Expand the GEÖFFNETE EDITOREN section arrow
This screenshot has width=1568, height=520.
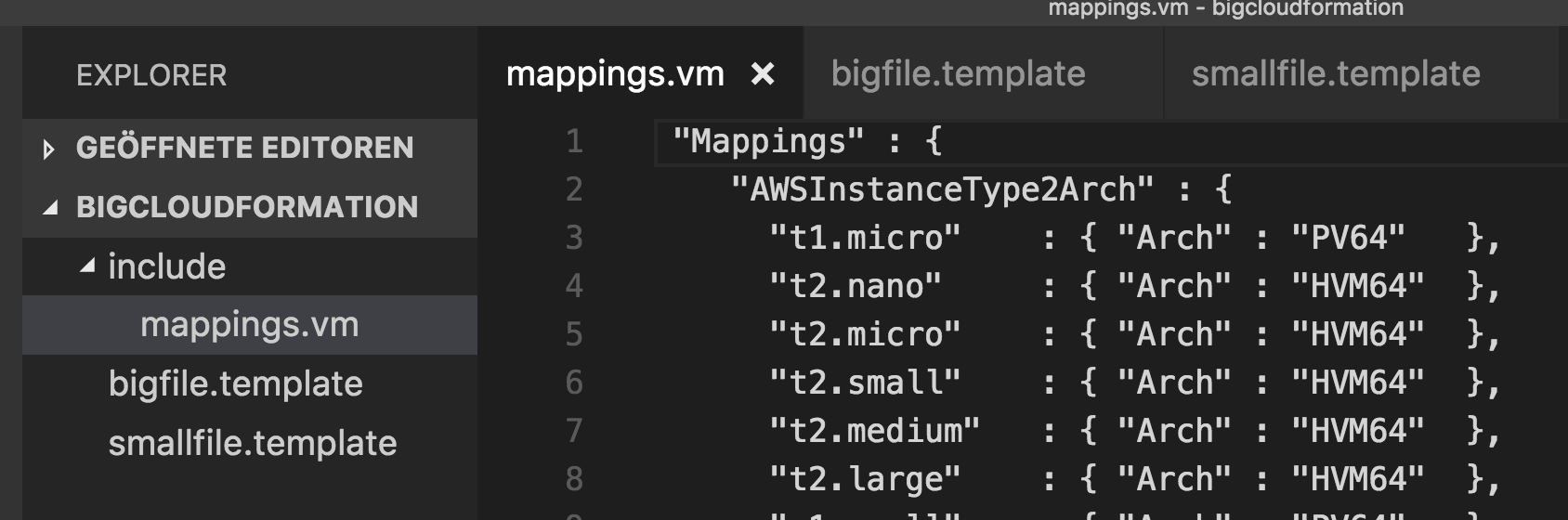[x=49, y=149]
